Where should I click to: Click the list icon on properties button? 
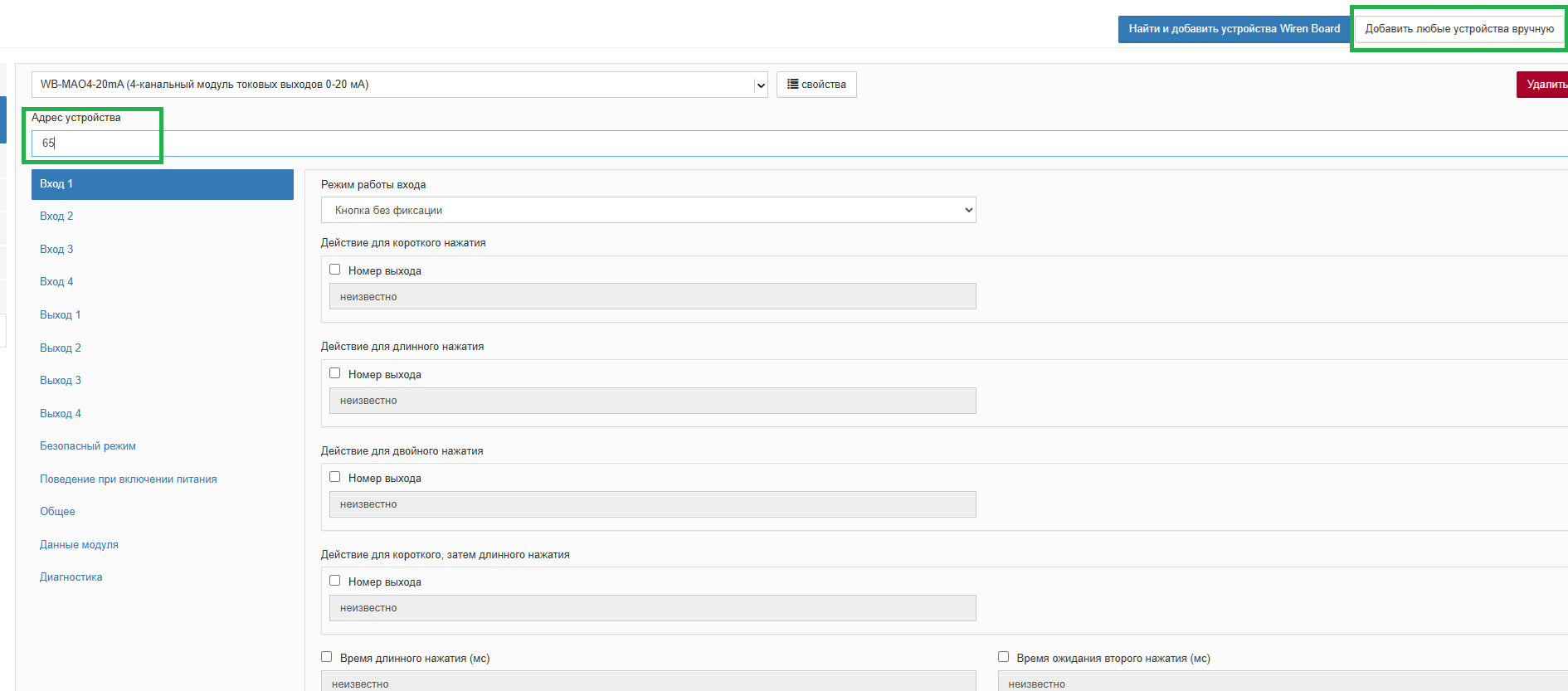pyautogui.click(x=792, y=85)
